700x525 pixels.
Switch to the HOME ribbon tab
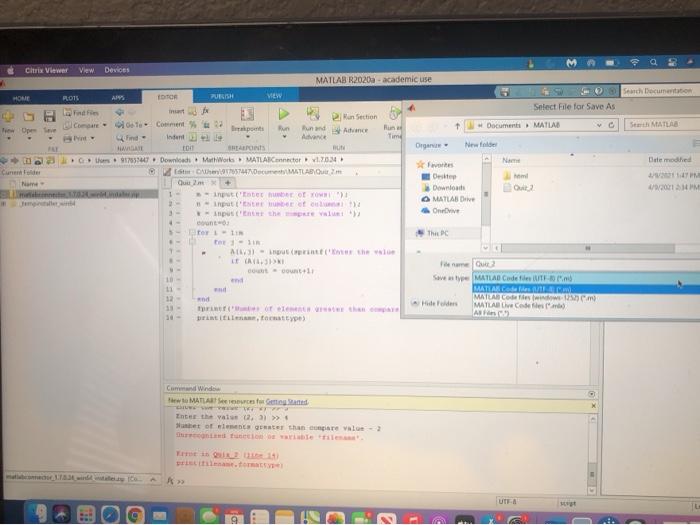21,98
